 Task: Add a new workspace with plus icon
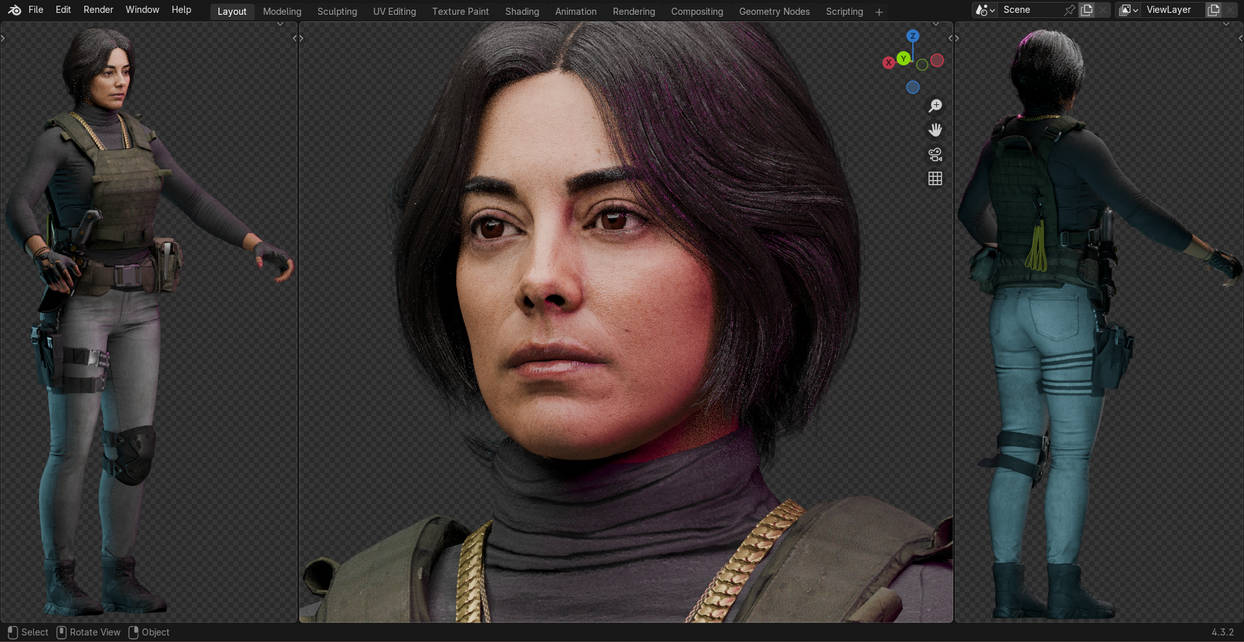point(879,11)
